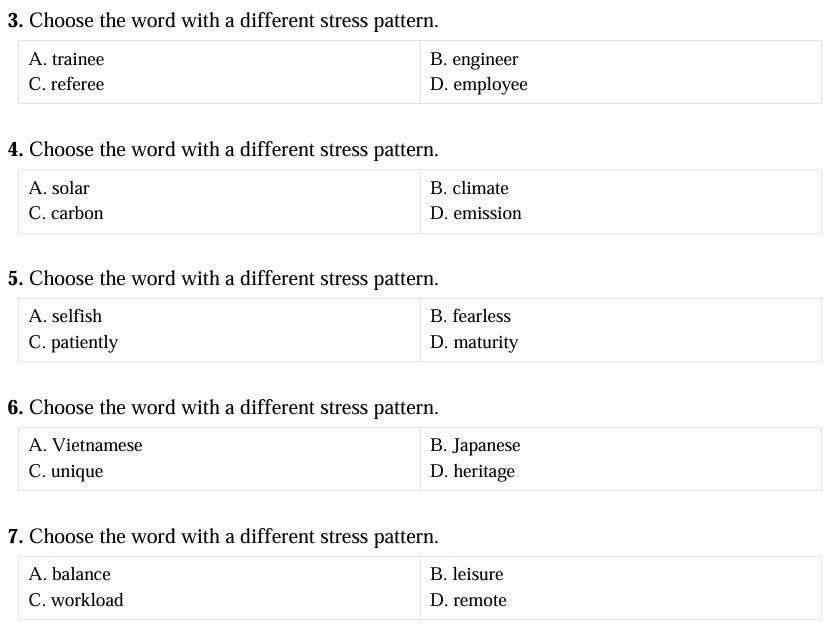Select option B. Japanese
Screen dimensions: 837x628
(x=475, y=446)
